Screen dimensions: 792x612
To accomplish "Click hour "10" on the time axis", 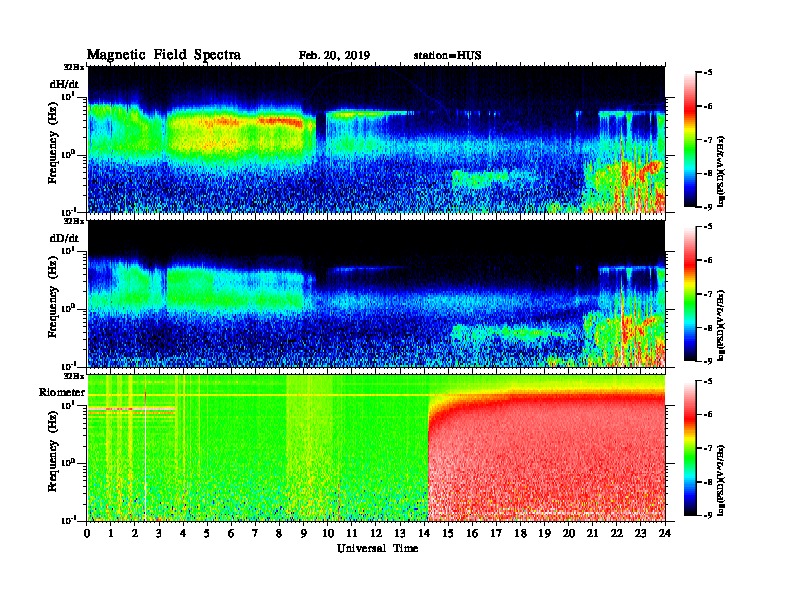I will 328,533.
